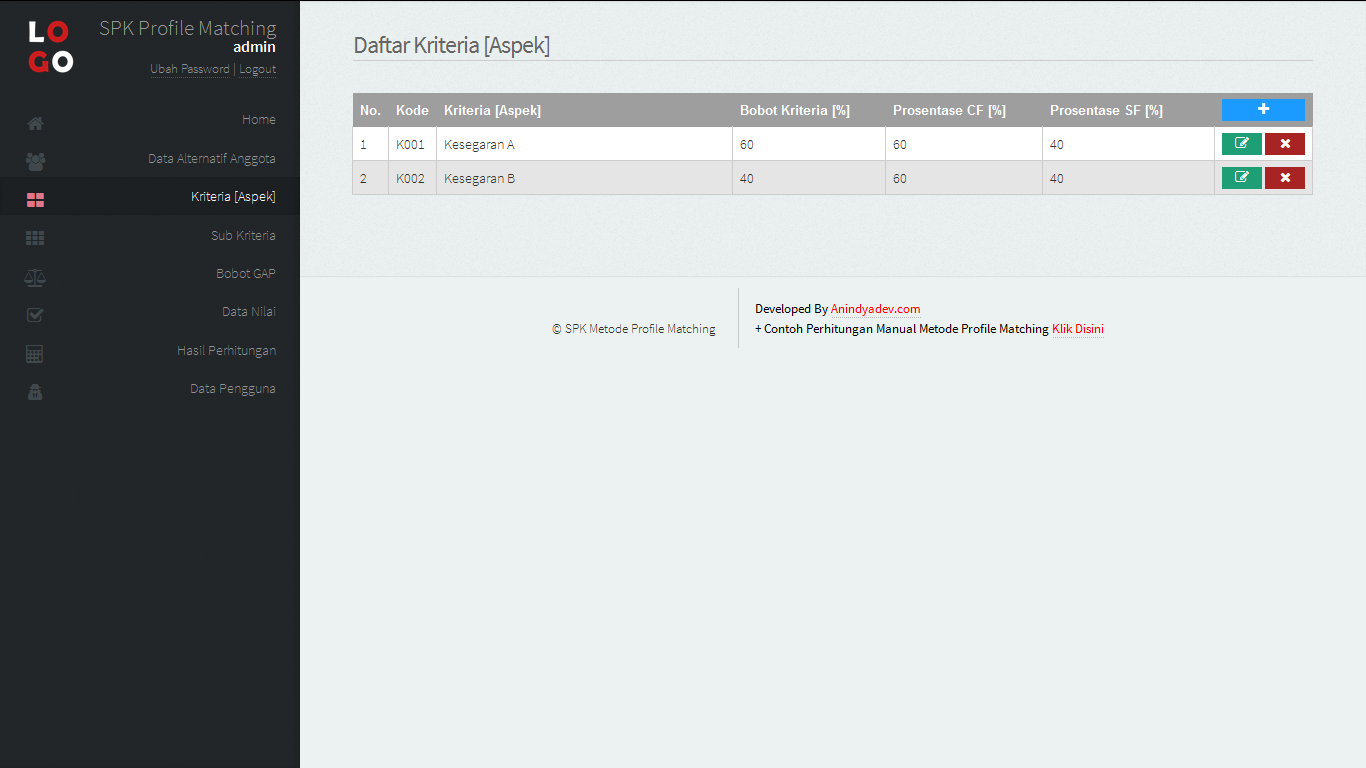Edit the Kesegaran A criteria row
This screenshot has width=1366, height=768.
1241,144
